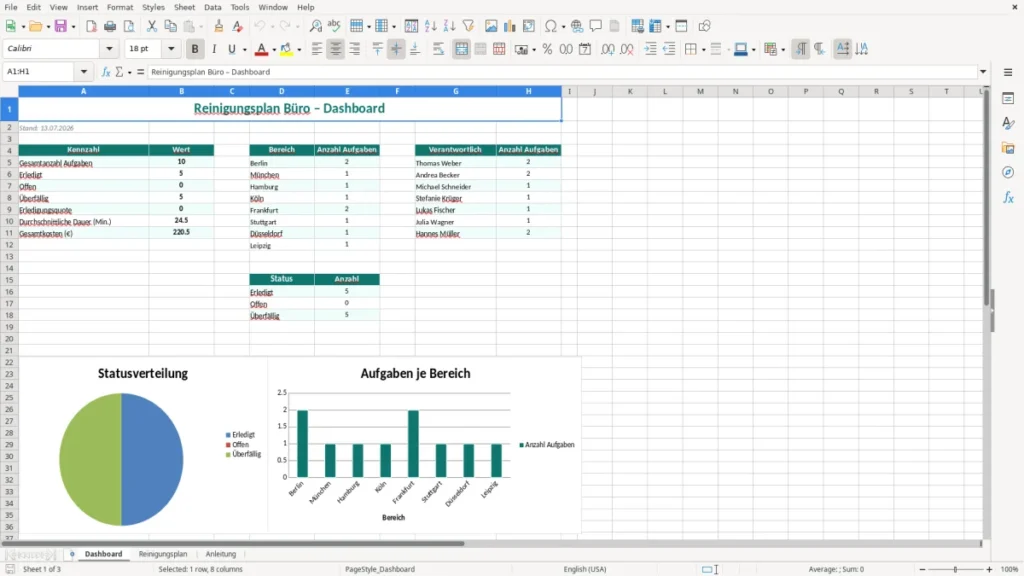Toggle Italic formatting

click(214, 49)
